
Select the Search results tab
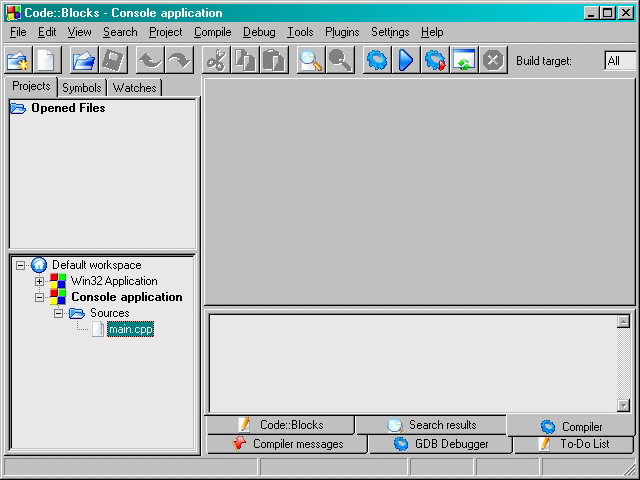(431, 425)
